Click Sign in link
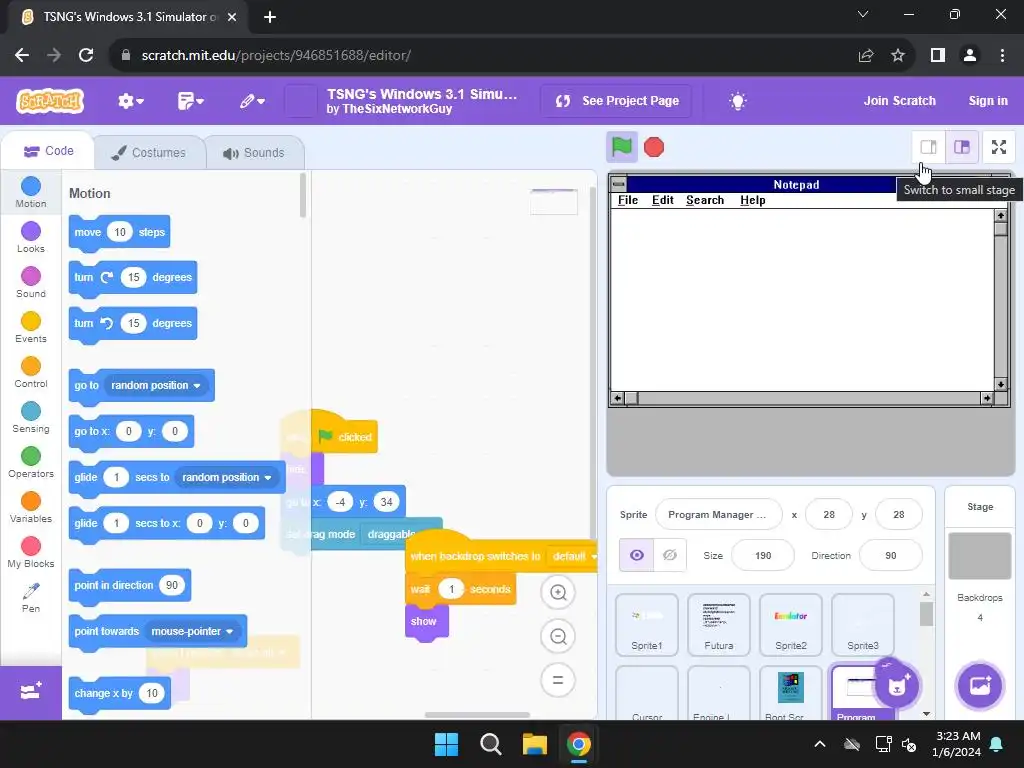Viewport: 1024px width, 768px height. click(x=987, y=101)
